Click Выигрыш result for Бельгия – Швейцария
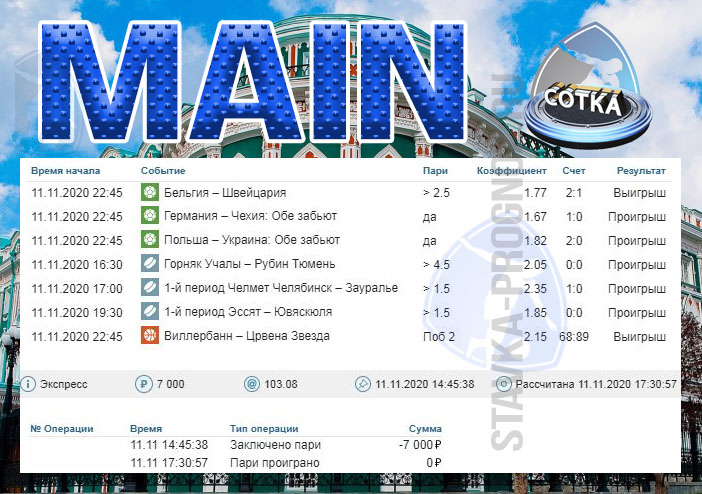702x494 pixels. click(639, 193)
